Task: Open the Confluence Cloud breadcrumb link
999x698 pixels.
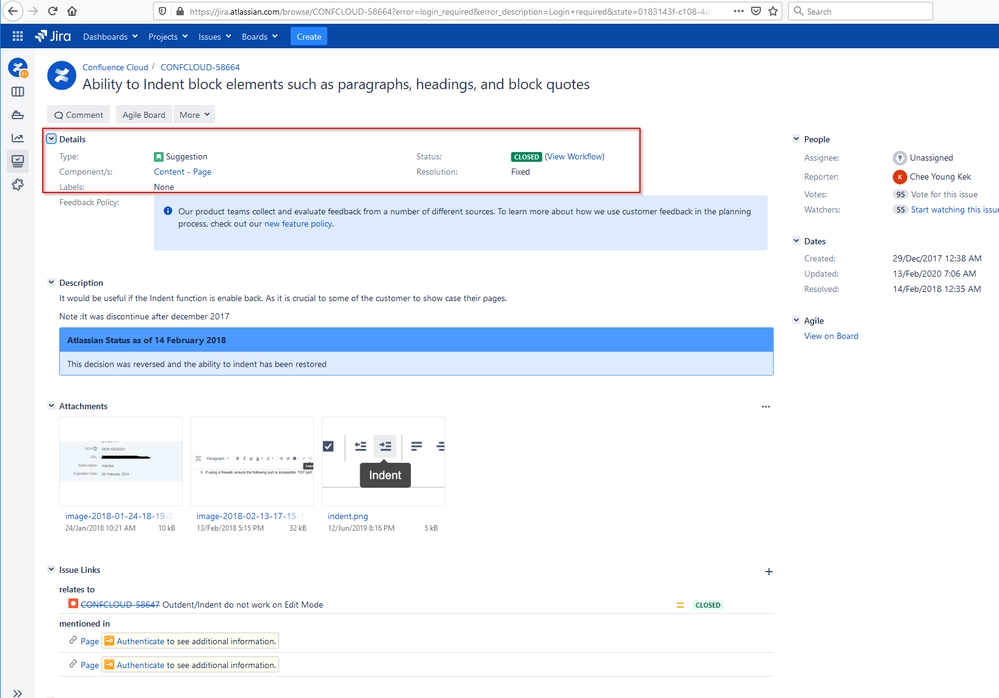Action: [115, 67]
